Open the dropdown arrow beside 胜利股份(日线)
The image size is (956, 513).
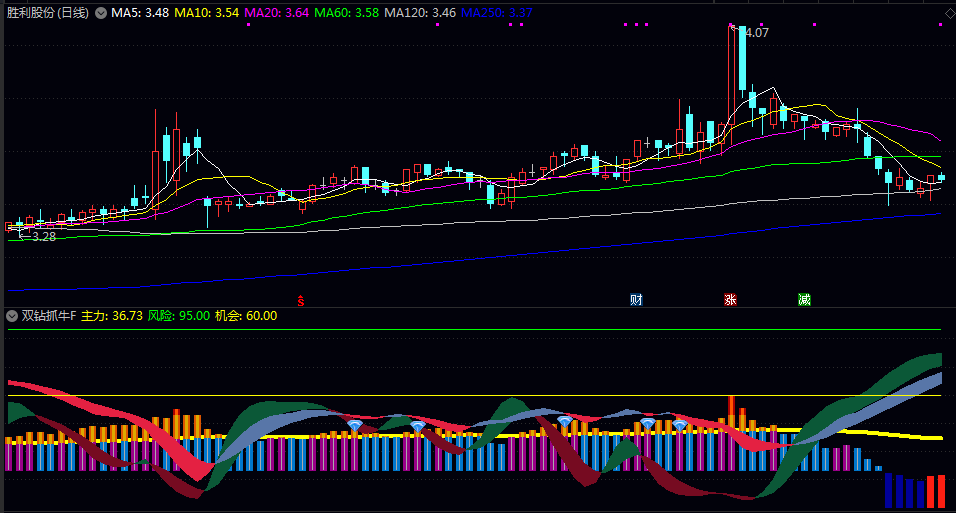[x=101, y=13]
